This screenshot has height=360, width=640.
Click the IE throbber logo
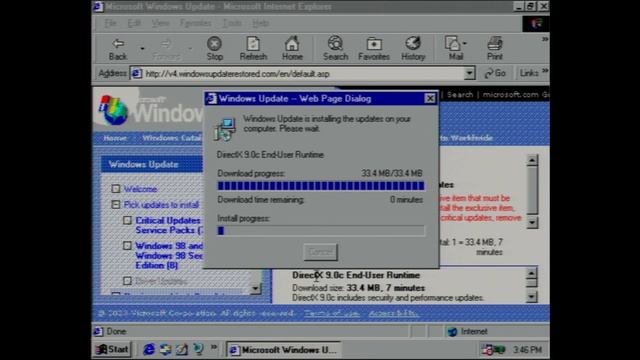[536, 24]
